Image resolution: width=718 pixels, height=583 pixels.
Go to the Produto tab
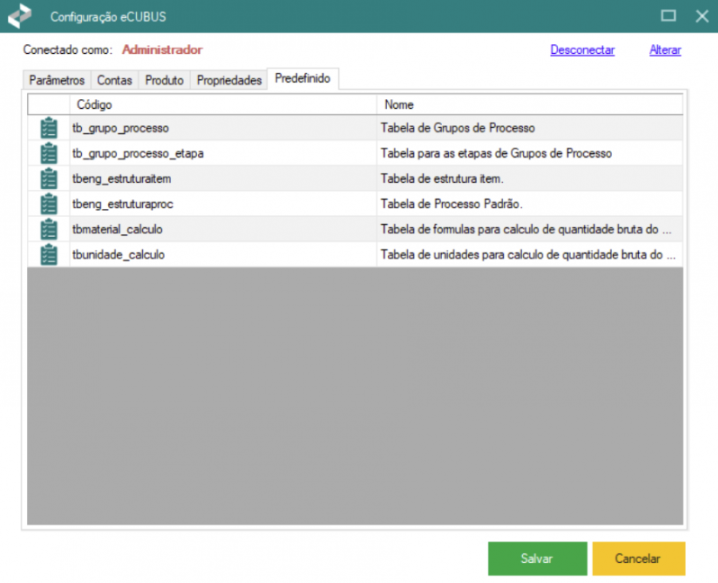(x=164, y=80)
